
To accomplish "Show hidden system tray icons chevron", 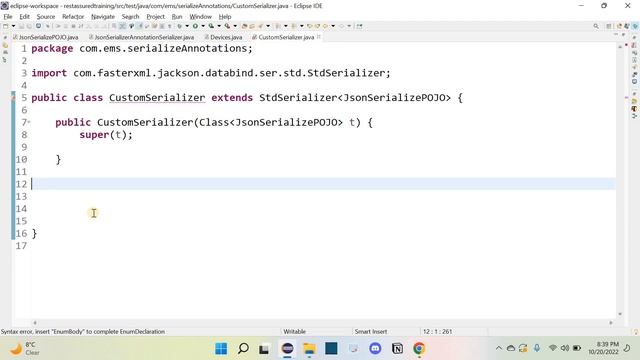I will pyautogui.click(x=498, y=348).
